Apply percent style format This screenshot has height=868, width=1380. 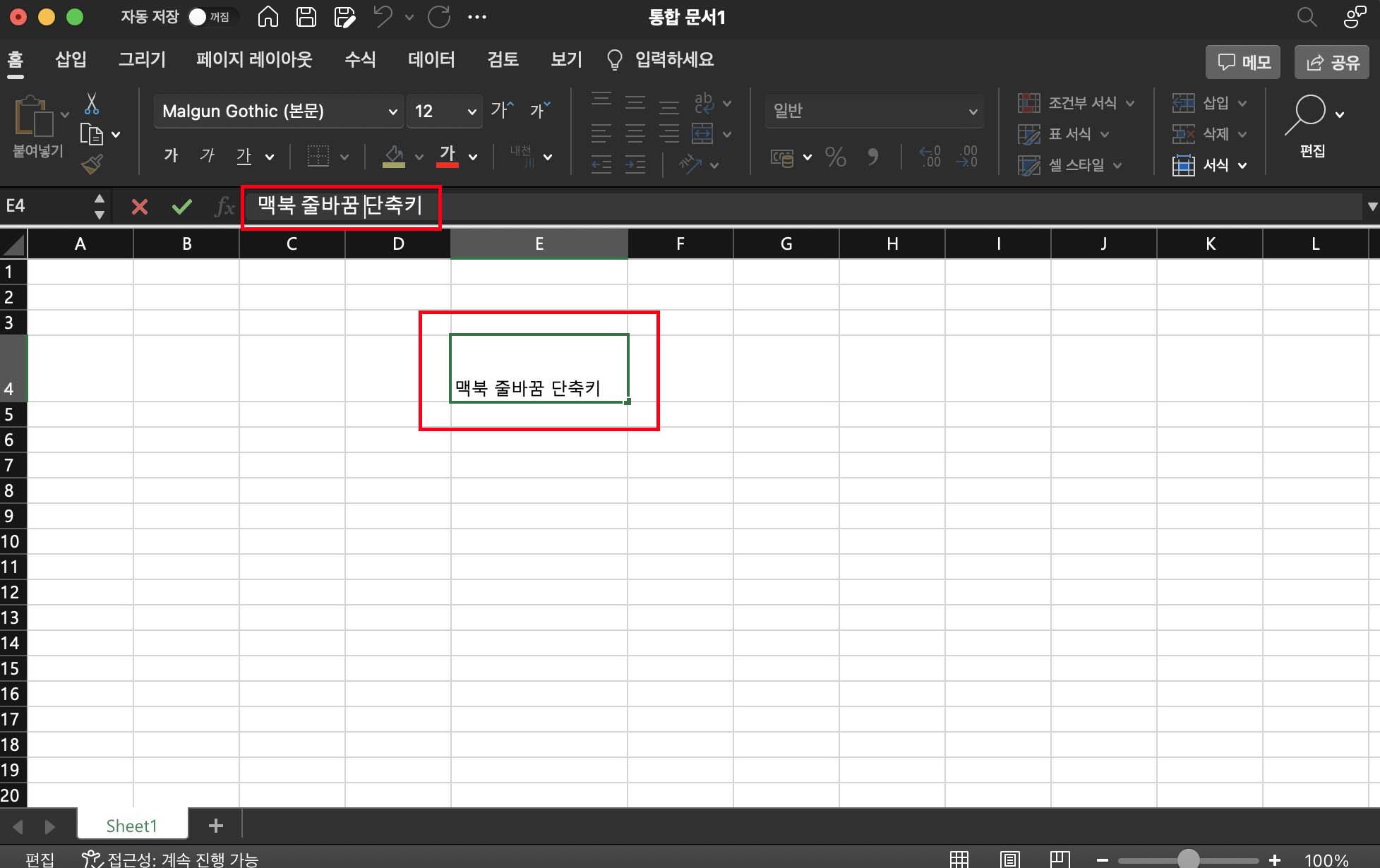tap(835, 157)
